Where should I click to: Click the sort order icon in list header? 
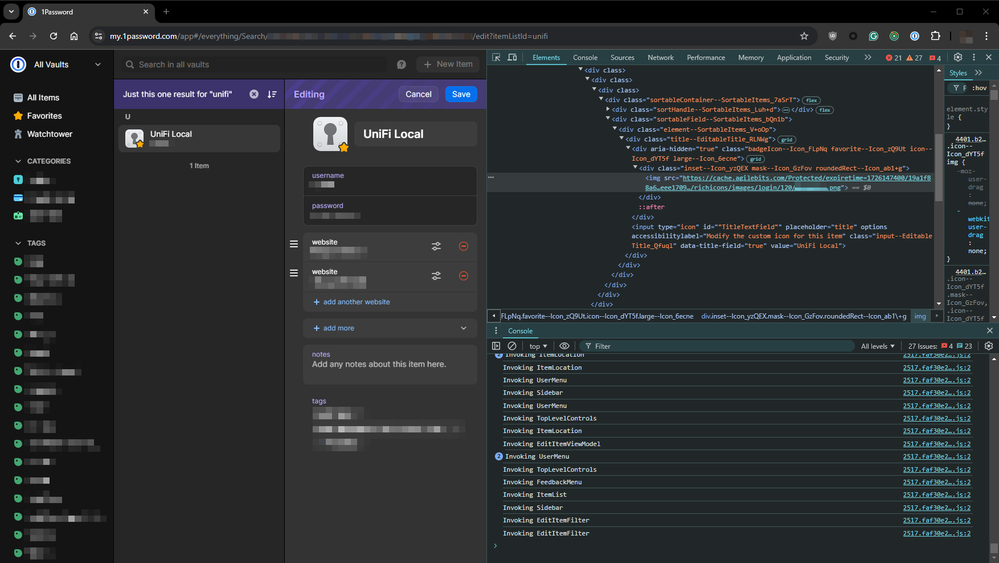271,94
